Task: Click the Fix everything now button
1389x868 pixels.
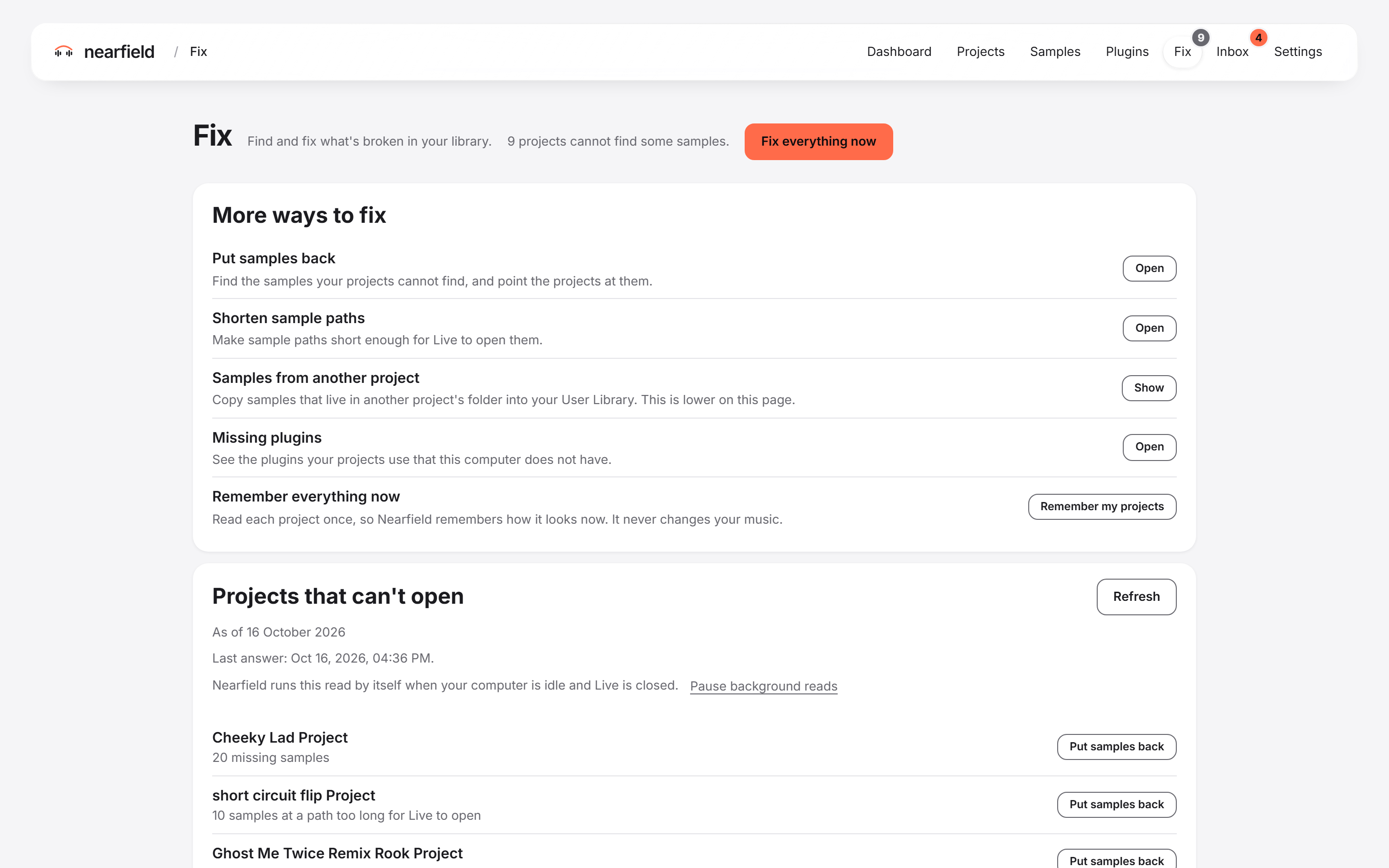Action: 818,141
